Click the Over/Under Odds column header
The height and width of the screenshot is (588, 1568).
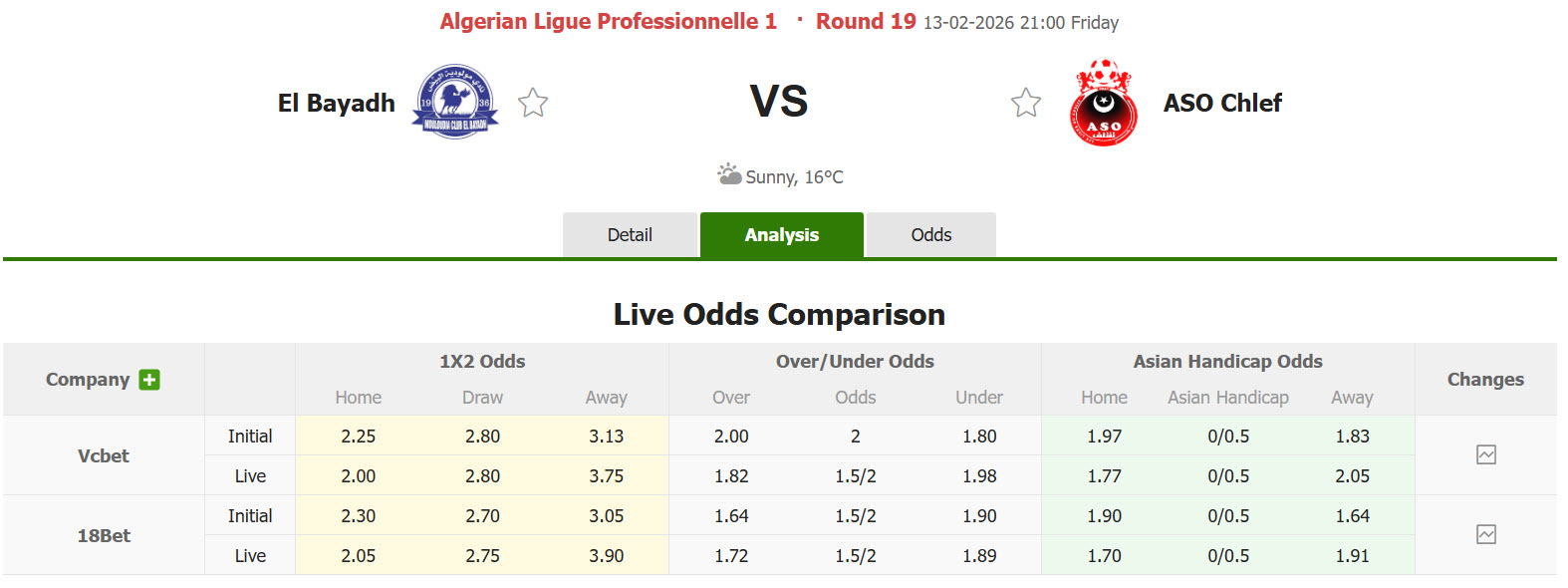855,362
